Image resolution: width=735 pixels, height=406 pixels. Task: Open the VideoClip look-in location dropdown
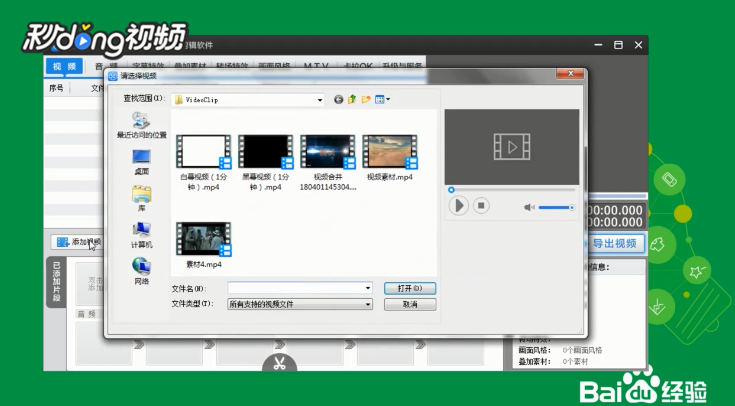pyautogui.click(x=248, y=100)
